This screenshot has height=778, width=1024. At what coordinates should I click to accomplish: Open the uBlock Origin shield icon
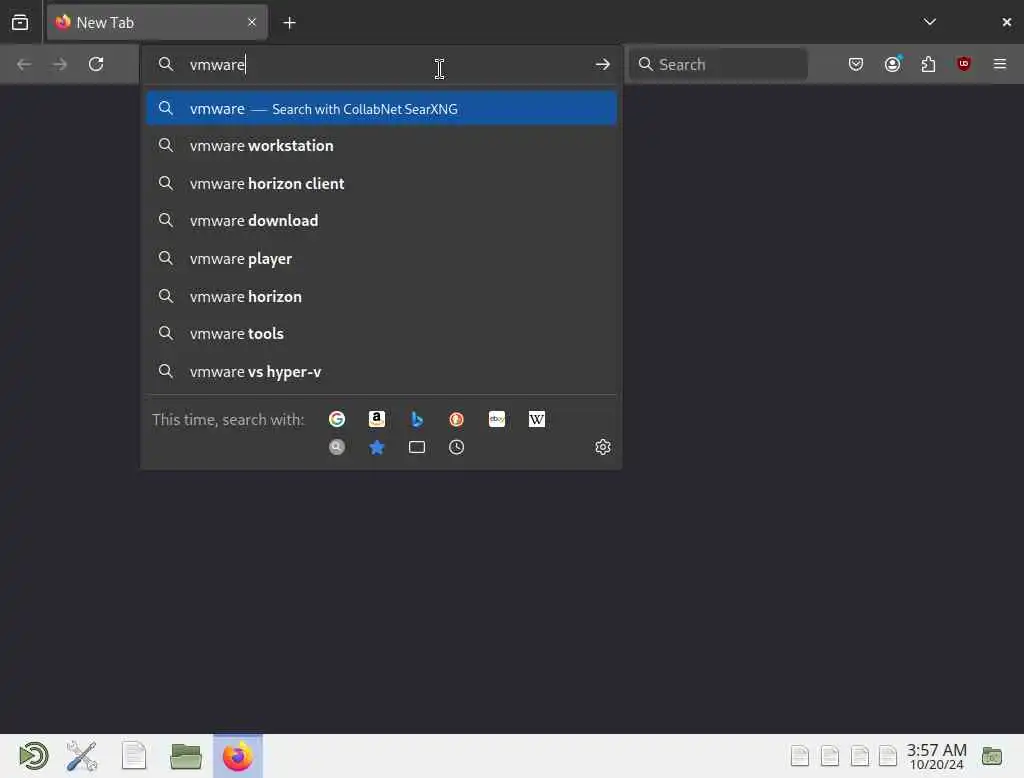[x=964, y=64]
